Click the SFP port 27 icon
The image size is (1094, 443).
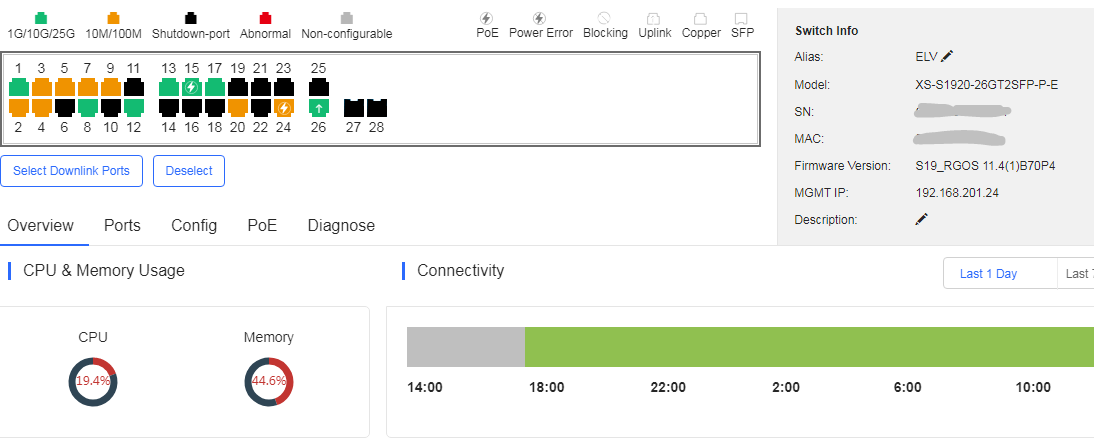354,107
